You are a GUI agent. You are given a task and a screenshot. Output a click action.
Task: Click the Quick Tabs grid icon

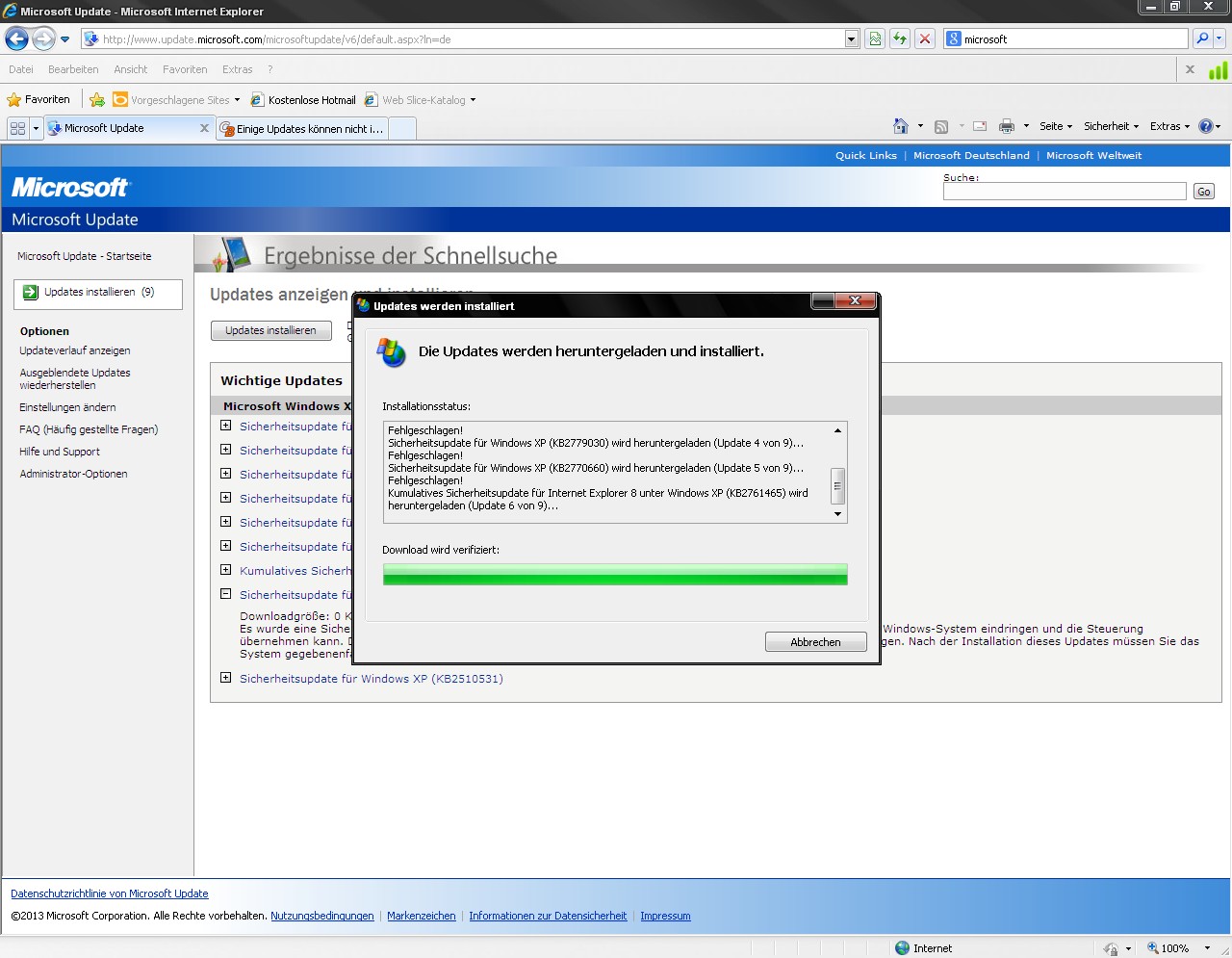tap(17, 128)
